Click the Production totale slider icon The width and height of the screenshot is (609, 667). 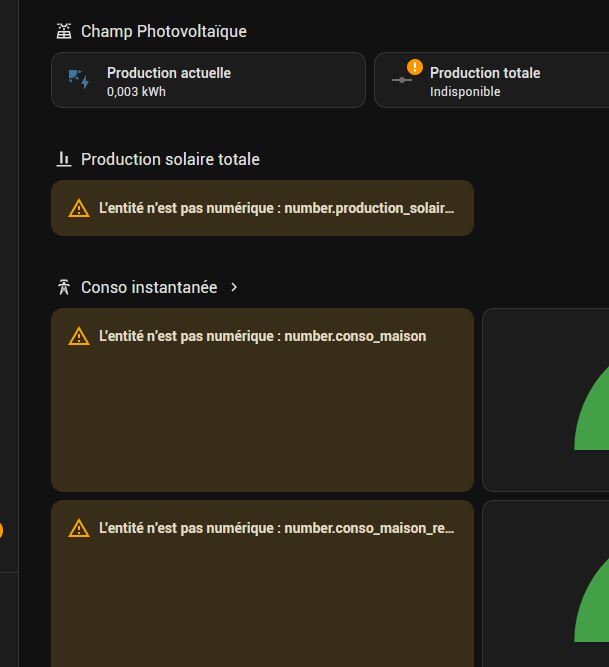[402, 81]
